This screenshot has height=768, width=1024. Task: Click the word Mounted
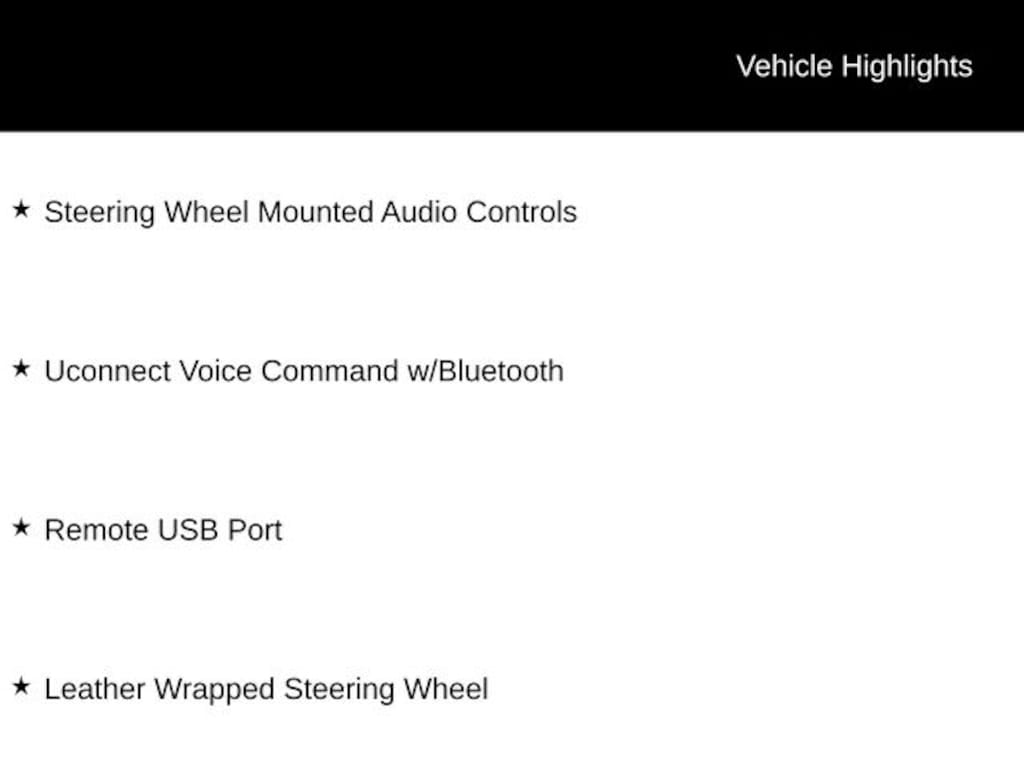[315, 212]
